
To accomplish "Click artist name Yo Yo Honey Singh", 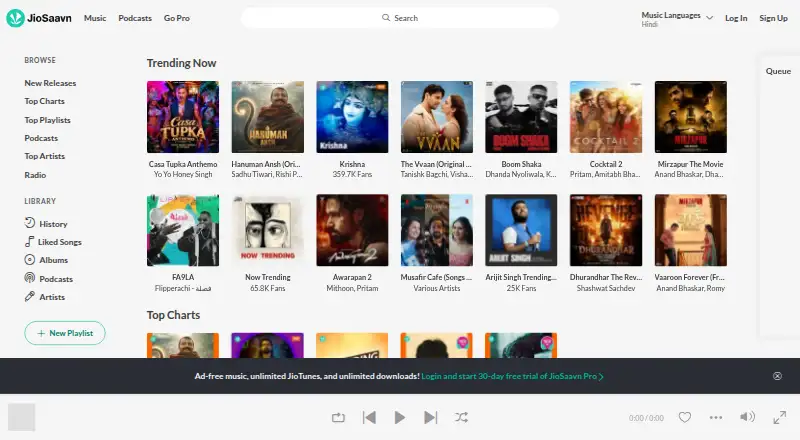I will pyautogui.click(x=183, y=175).
